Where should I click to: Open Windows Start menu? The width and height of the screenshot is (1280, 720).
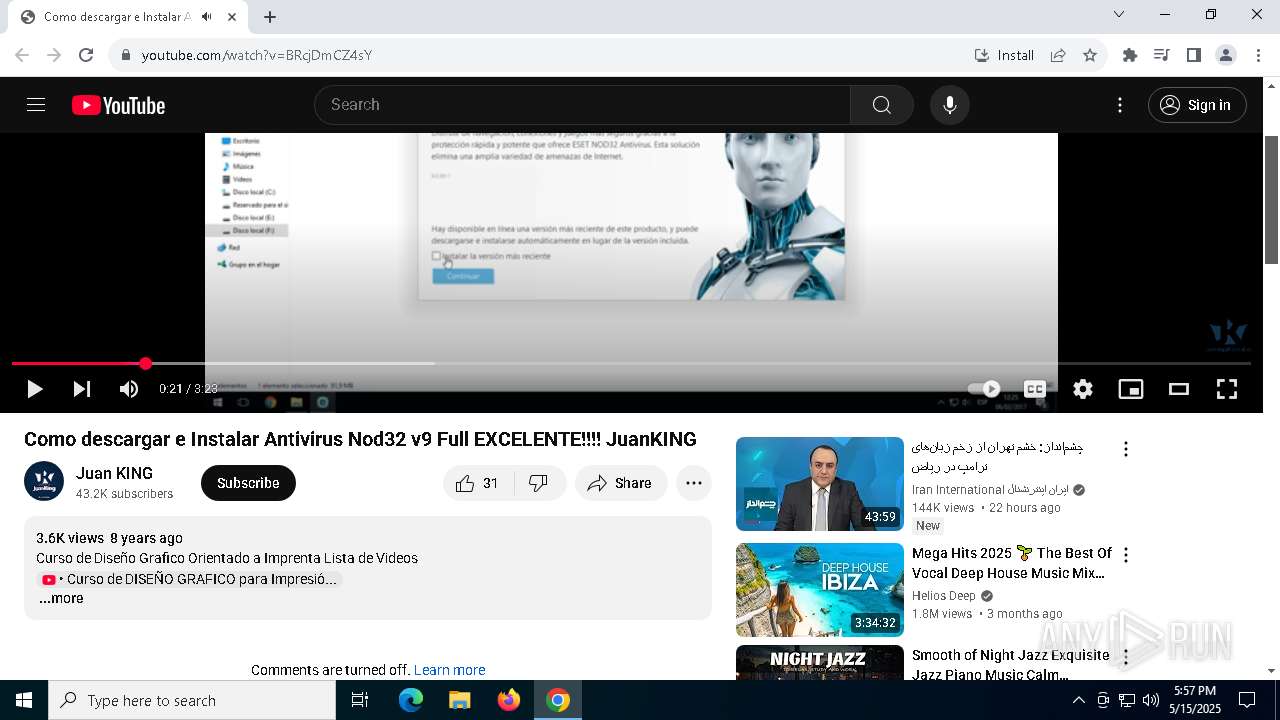[x=24, y=700]
